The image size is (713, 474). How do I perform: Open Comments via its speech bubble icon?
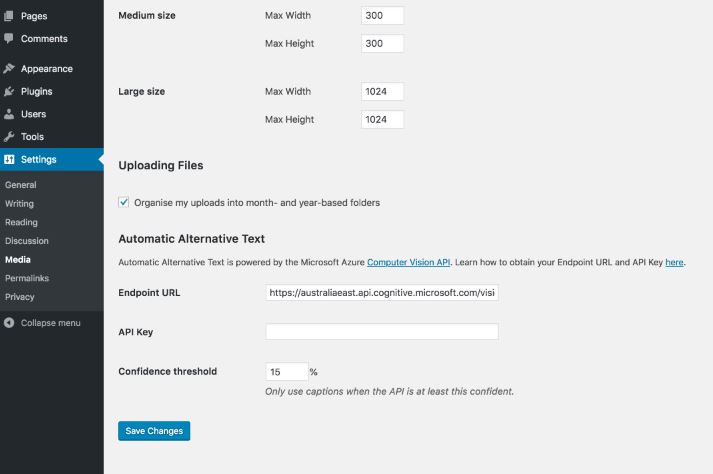pos(9,38)
